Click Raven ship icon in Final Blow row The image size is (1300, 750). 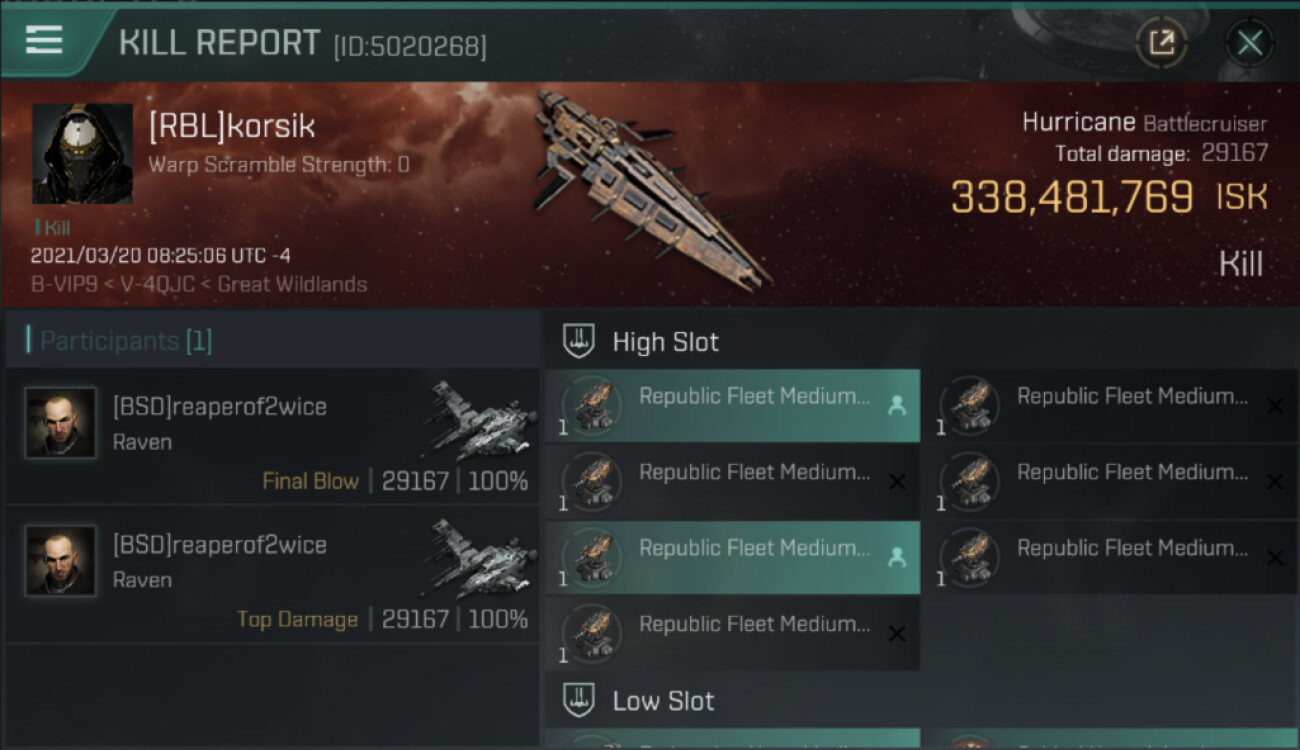click(x=484, y=420)
